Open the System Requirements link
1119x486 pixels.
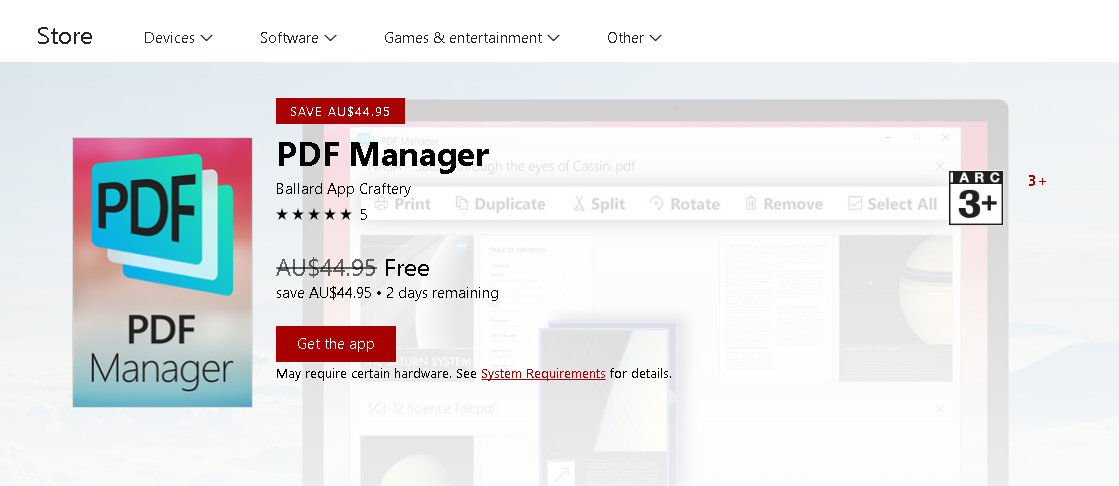(543, 373)
